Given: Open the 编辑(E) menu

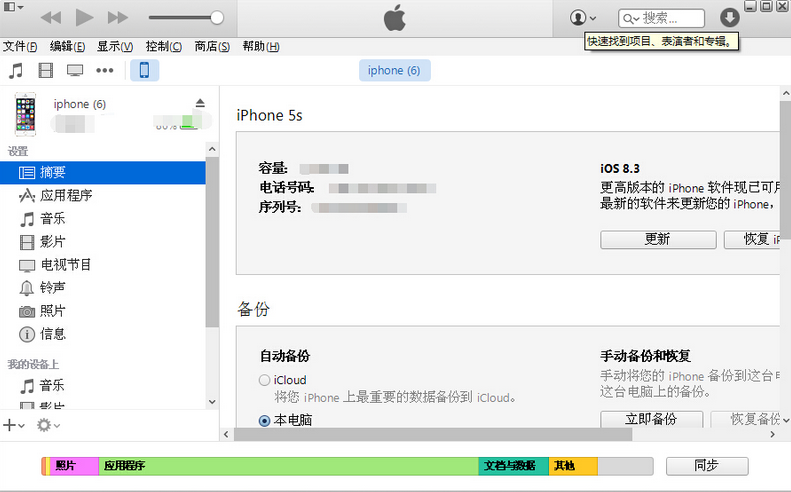Looking at the screenshot, I should tap(67, 46).
